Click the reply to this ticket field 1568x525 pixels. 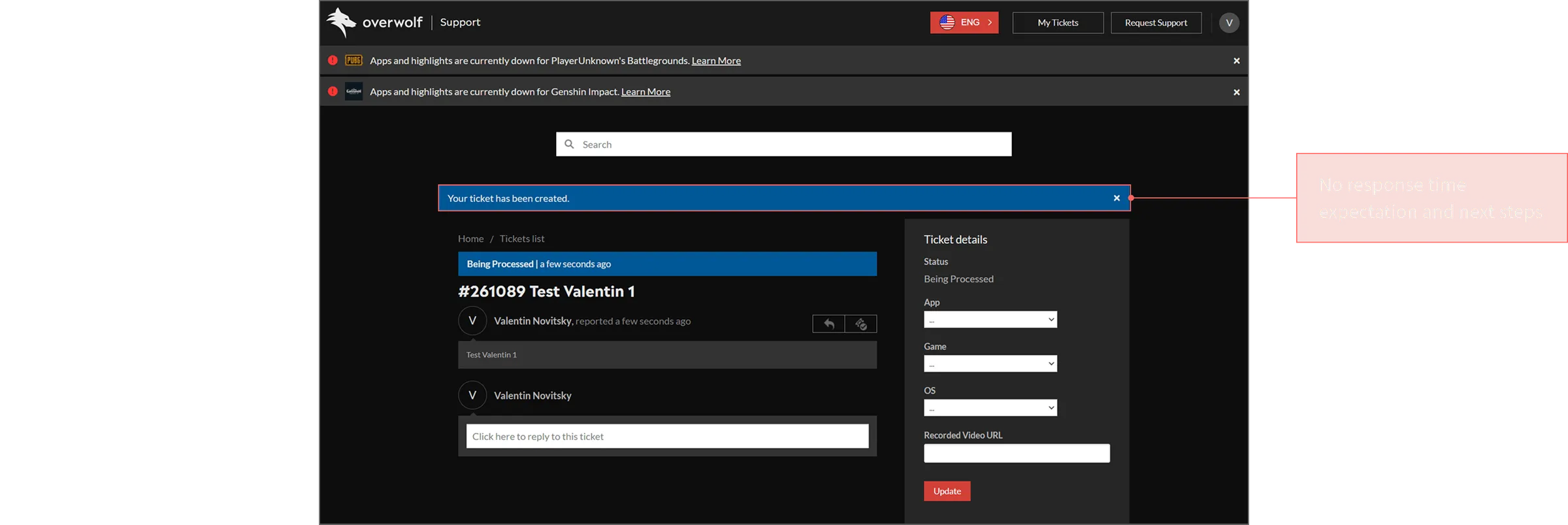667,436
